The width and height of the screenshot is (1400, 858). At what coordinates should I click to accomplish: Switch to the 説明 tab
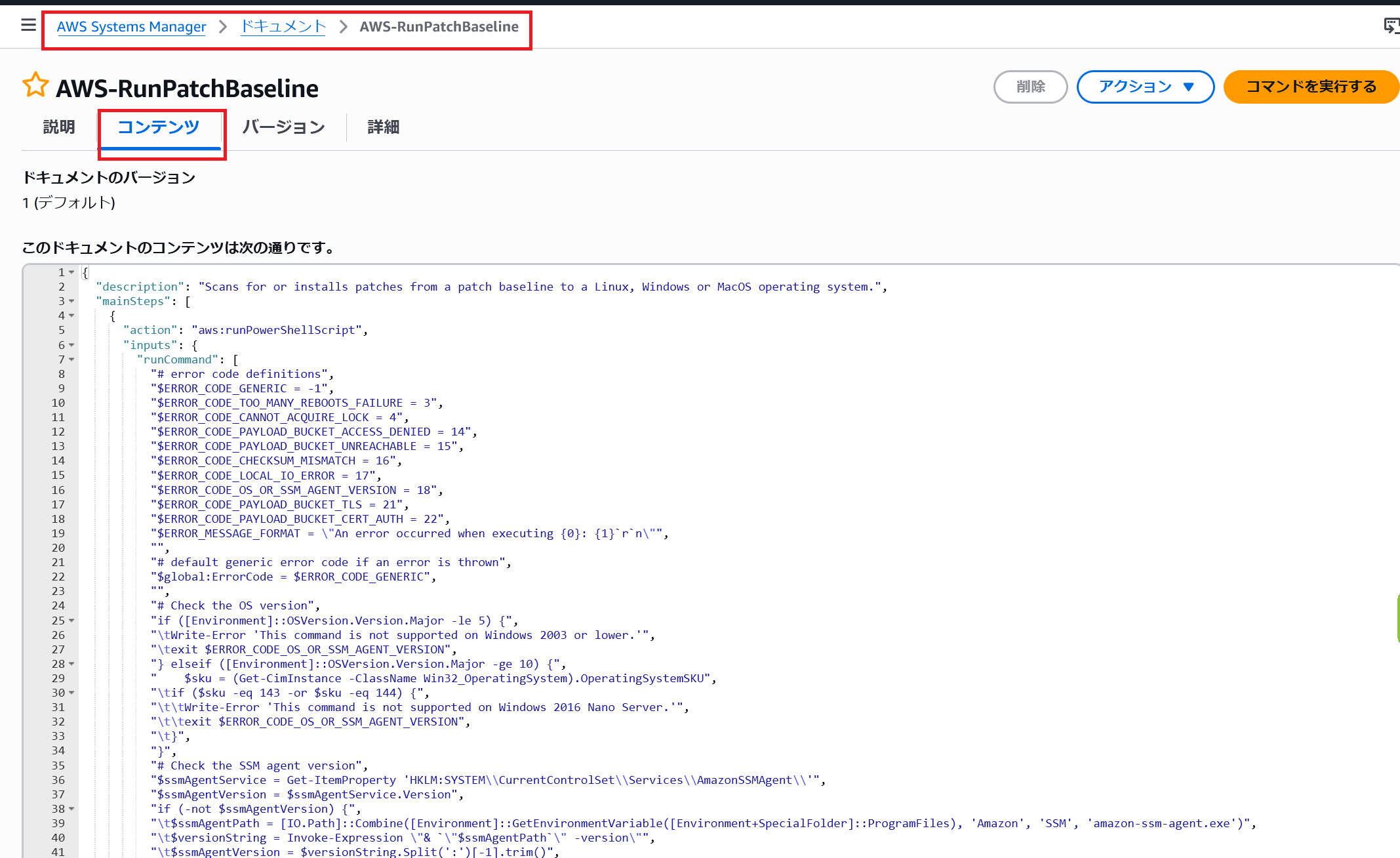coord(59,127)
